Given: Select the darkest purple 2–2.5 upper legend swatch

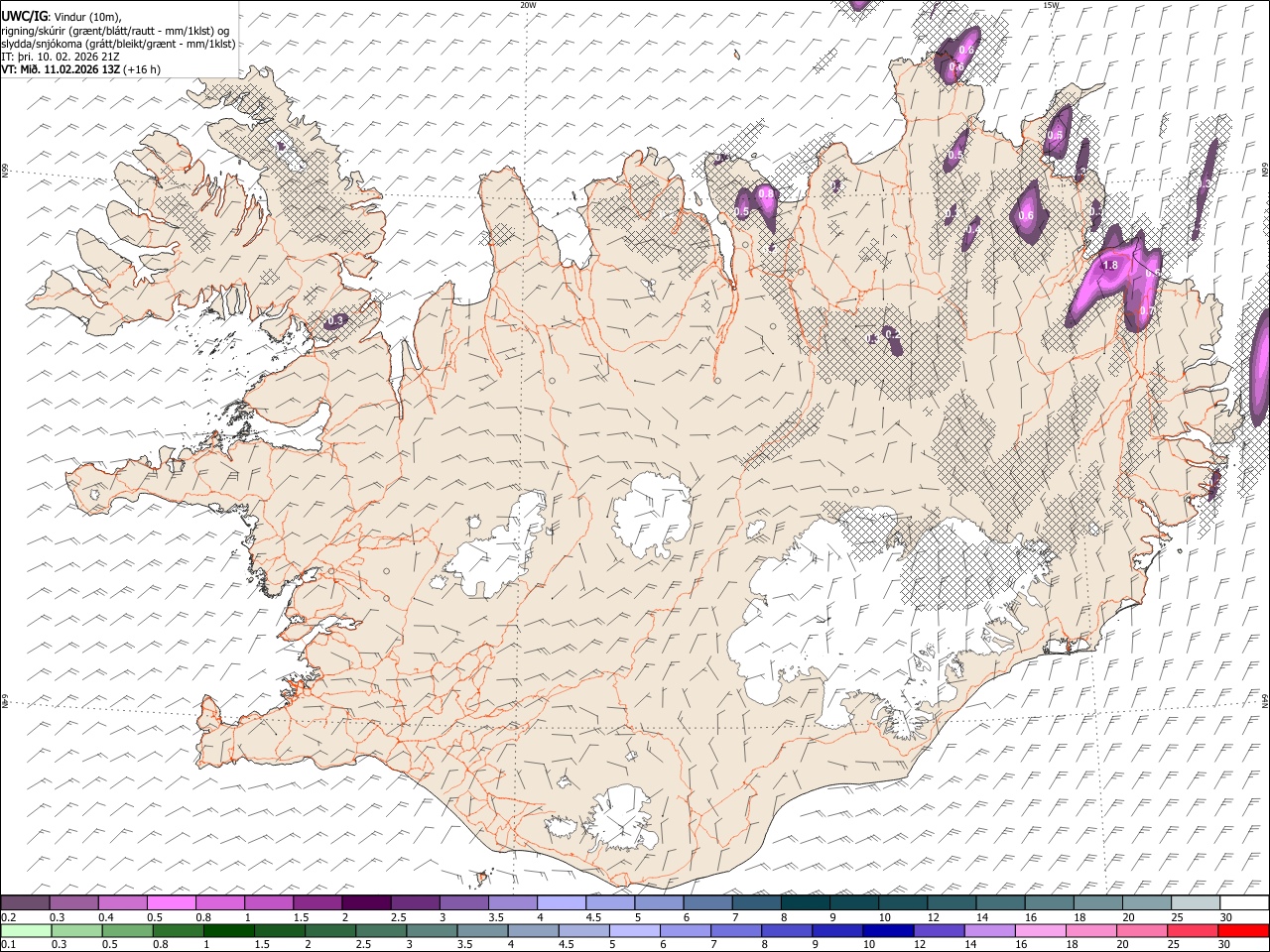Looking at the screenshot, I should [x=366, y=902].
